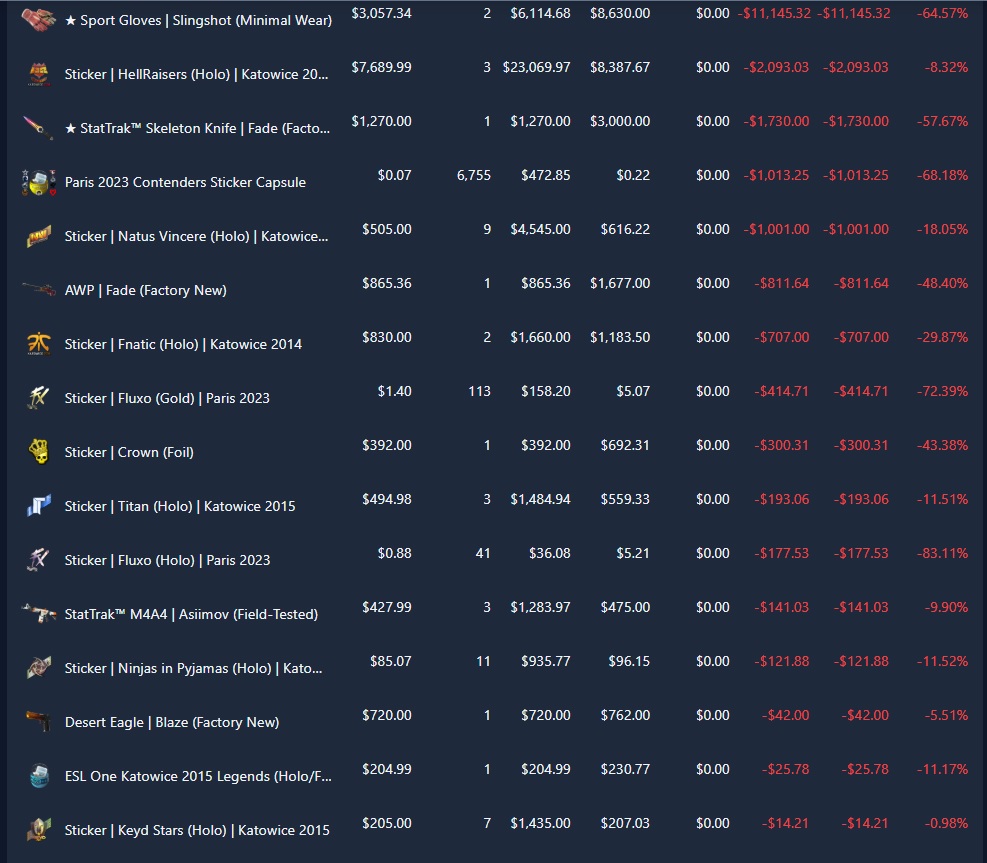The height and width of the screenshot is (863, 987).
Task: Select StatTrak M4A4 | Asiimov (Field-Tested) name
Action: 191,614
